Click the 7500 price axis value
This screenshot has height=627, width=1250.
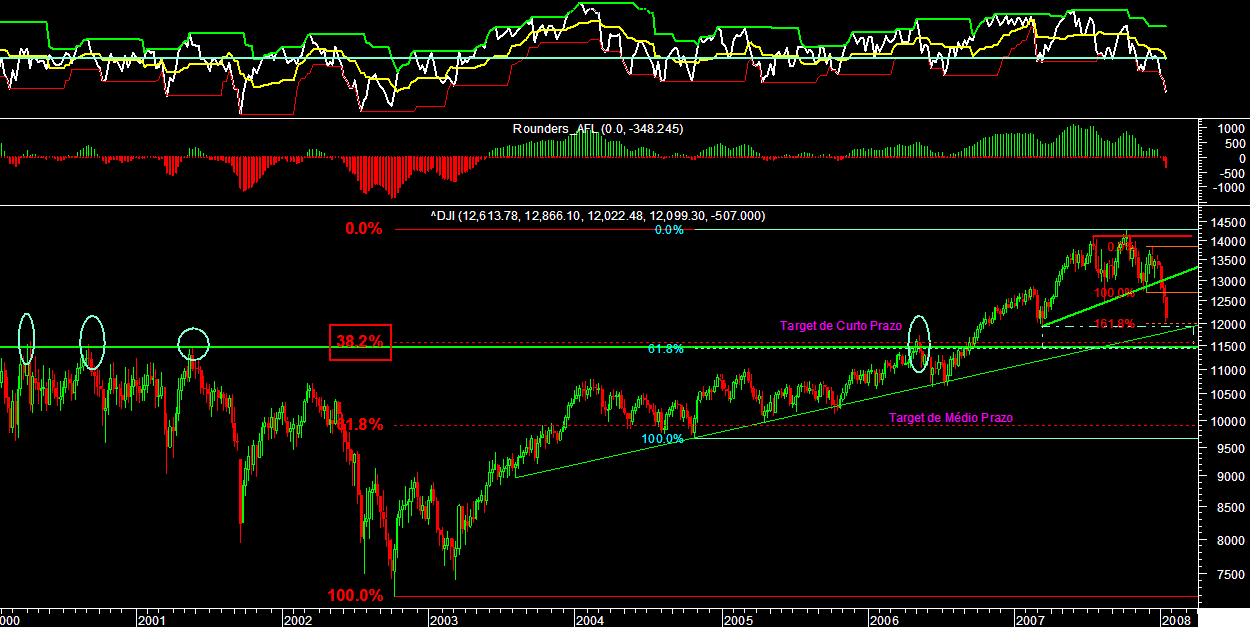tap(1230, 574)
